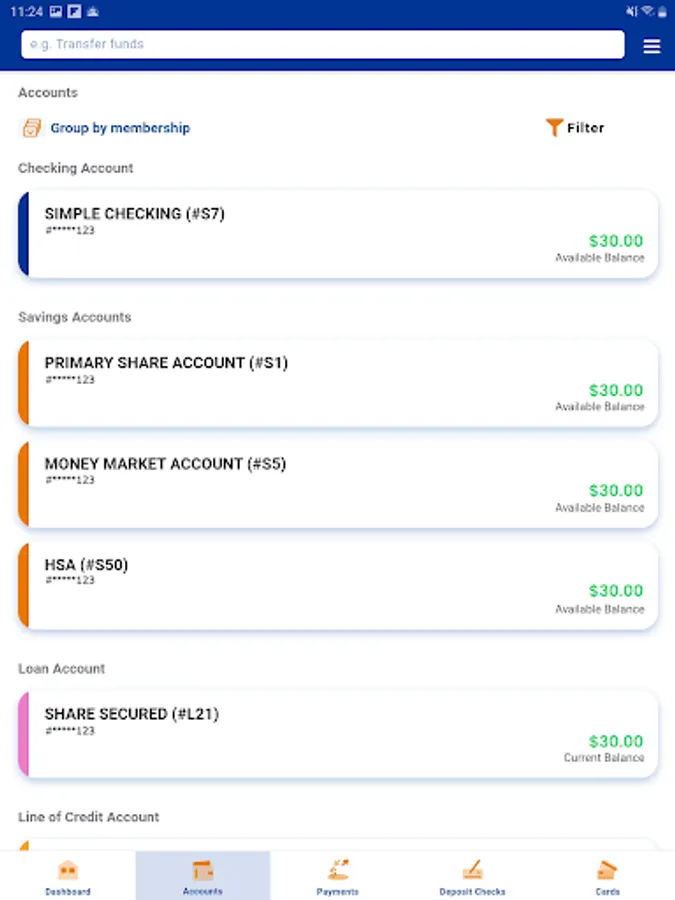
Task: Tap the orange Filter funnel icon
Action: point(554,128)
